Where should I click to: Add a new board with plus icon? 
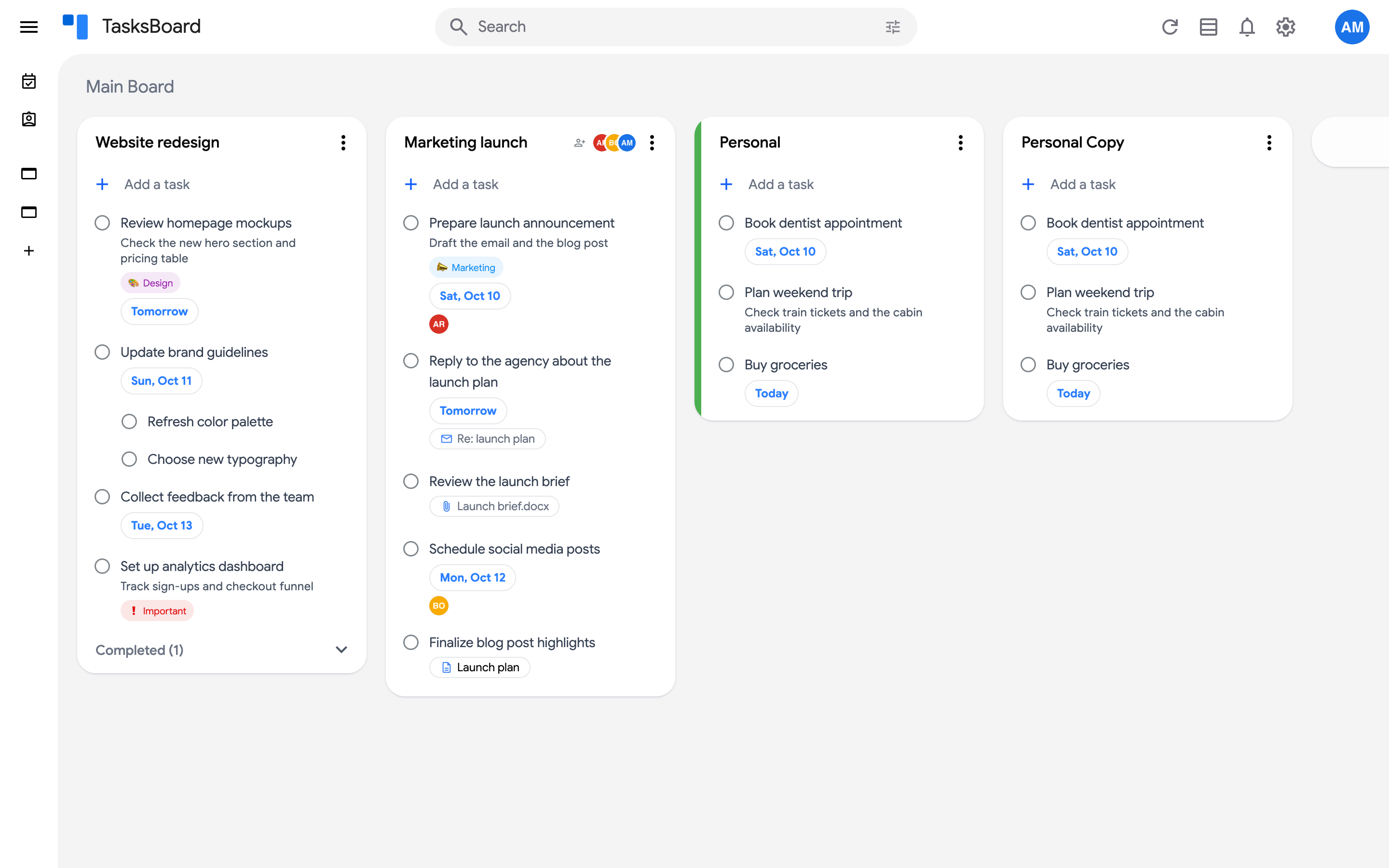[29, 251]
